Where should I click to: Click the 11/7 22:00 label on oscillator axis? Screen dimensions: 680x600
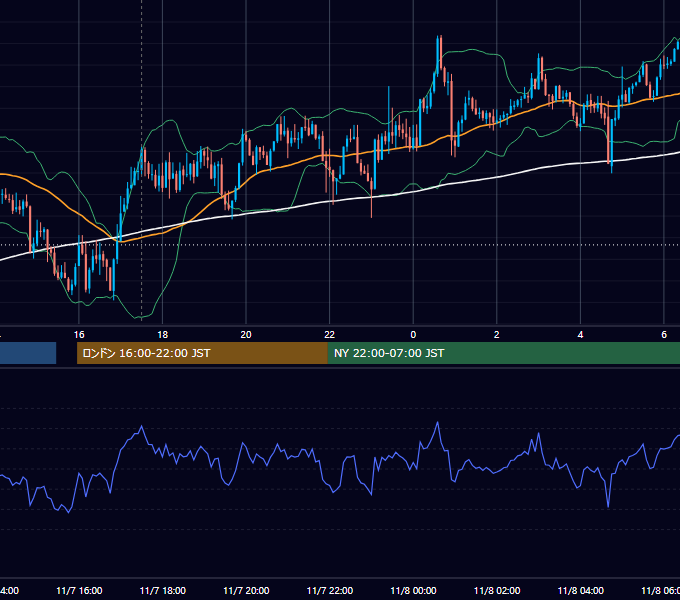point(330,591)
